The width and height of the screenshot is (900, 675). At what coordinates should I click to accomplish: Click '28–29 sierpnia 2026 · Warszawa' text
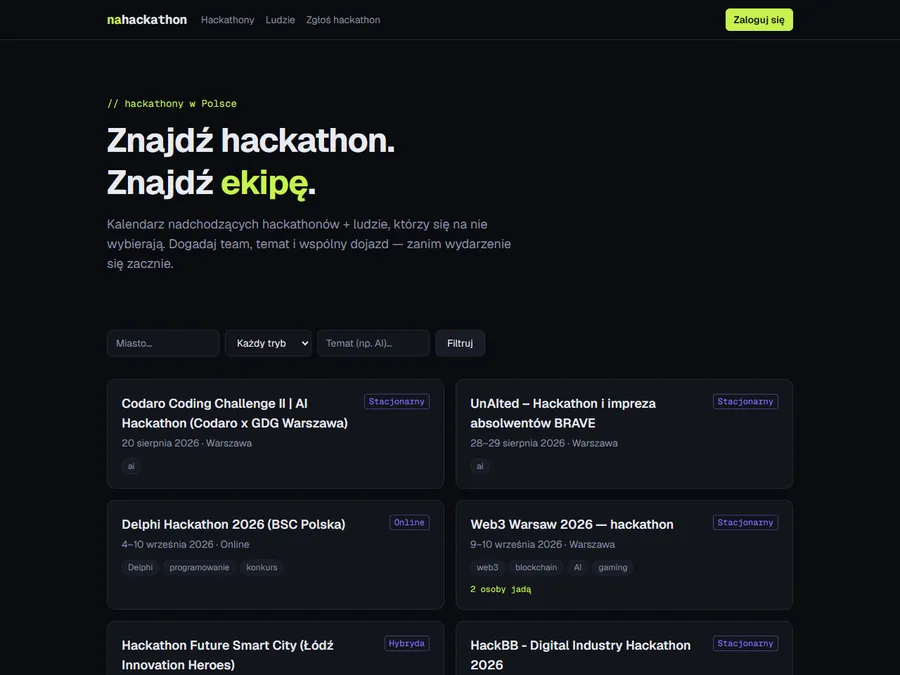tap(544, 443)
